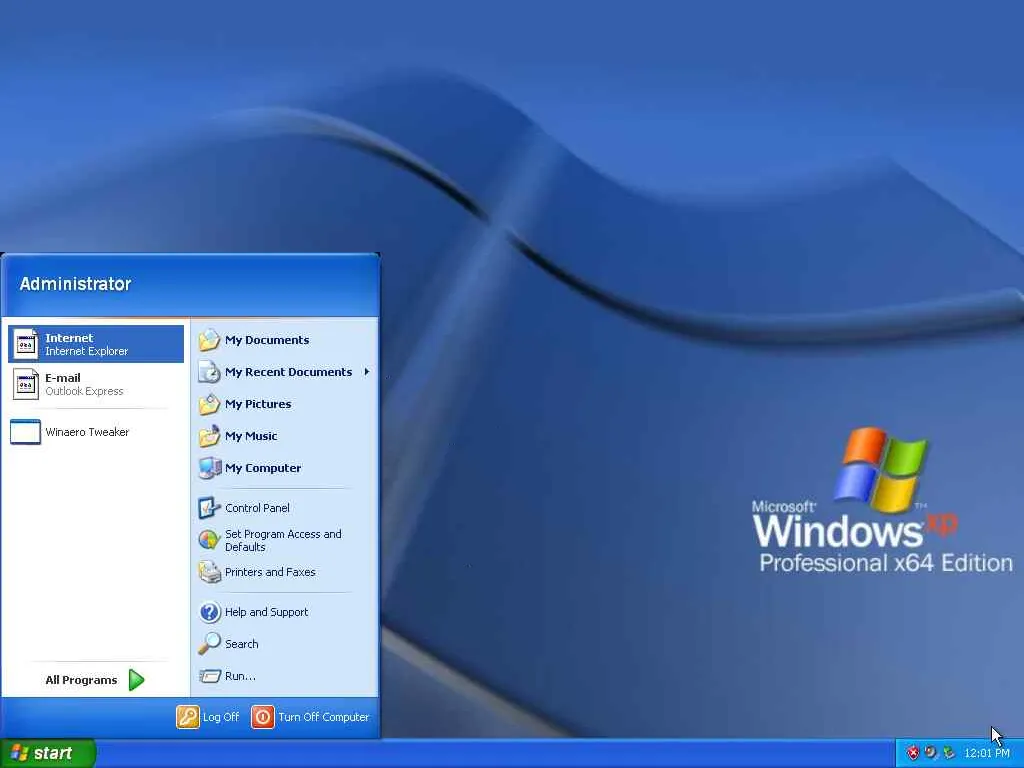Click the tray icon beside the clock
The height and width of the screenshot is (768, 1024).
pyautogui.click(x=948, y=753)
